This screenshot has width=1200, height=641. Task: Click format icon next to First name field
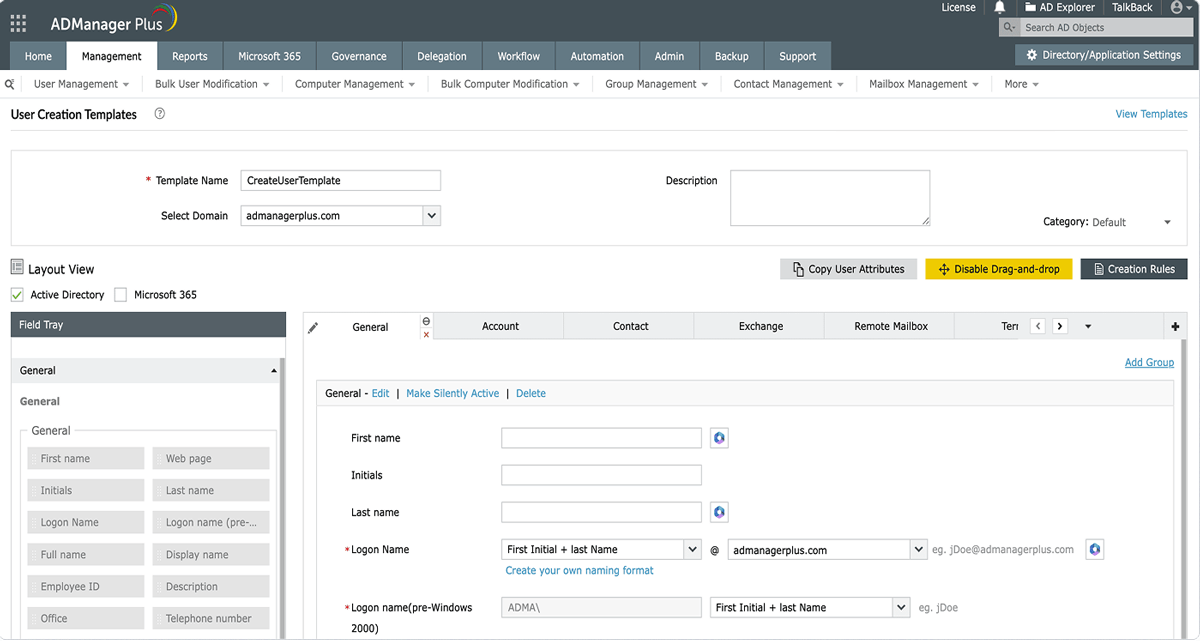click(719, 438)
